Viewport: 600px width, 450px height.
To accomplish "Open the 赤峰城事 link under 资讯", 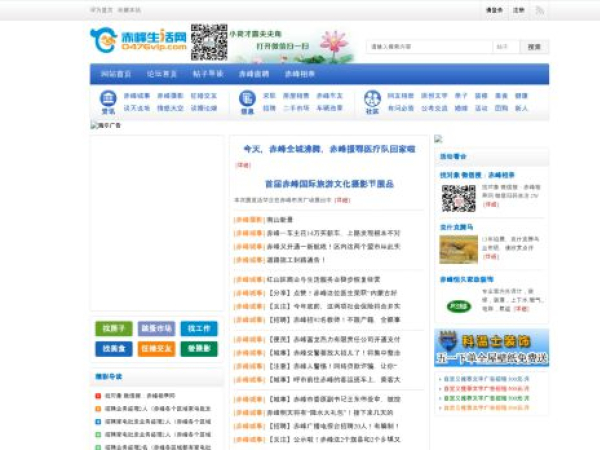I will tap(137, 96).
